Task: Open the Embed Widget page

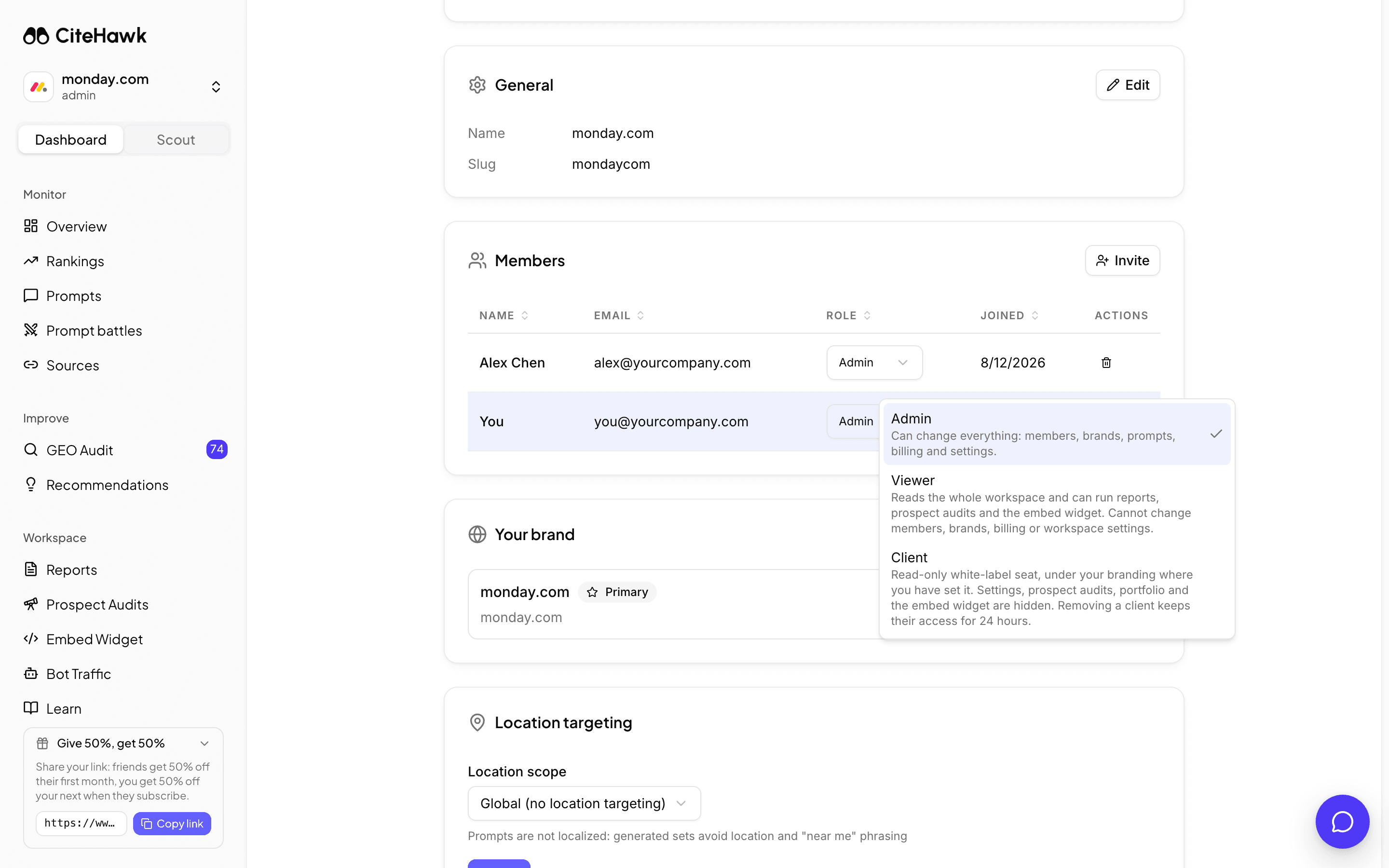Action: coord(94,639)
